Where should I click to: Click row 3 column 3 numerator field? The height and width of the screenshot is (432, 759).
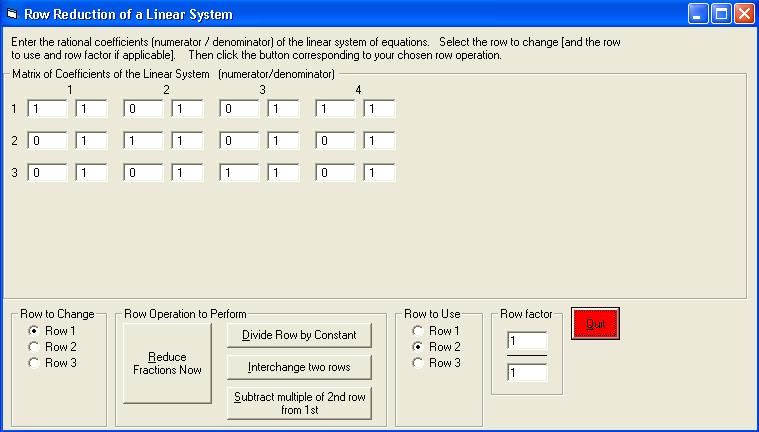(x=239, y=173)
